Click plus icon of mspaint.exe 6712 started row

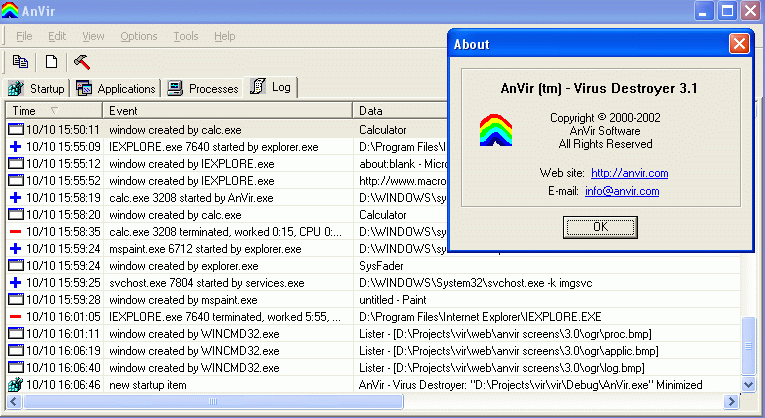16,249
